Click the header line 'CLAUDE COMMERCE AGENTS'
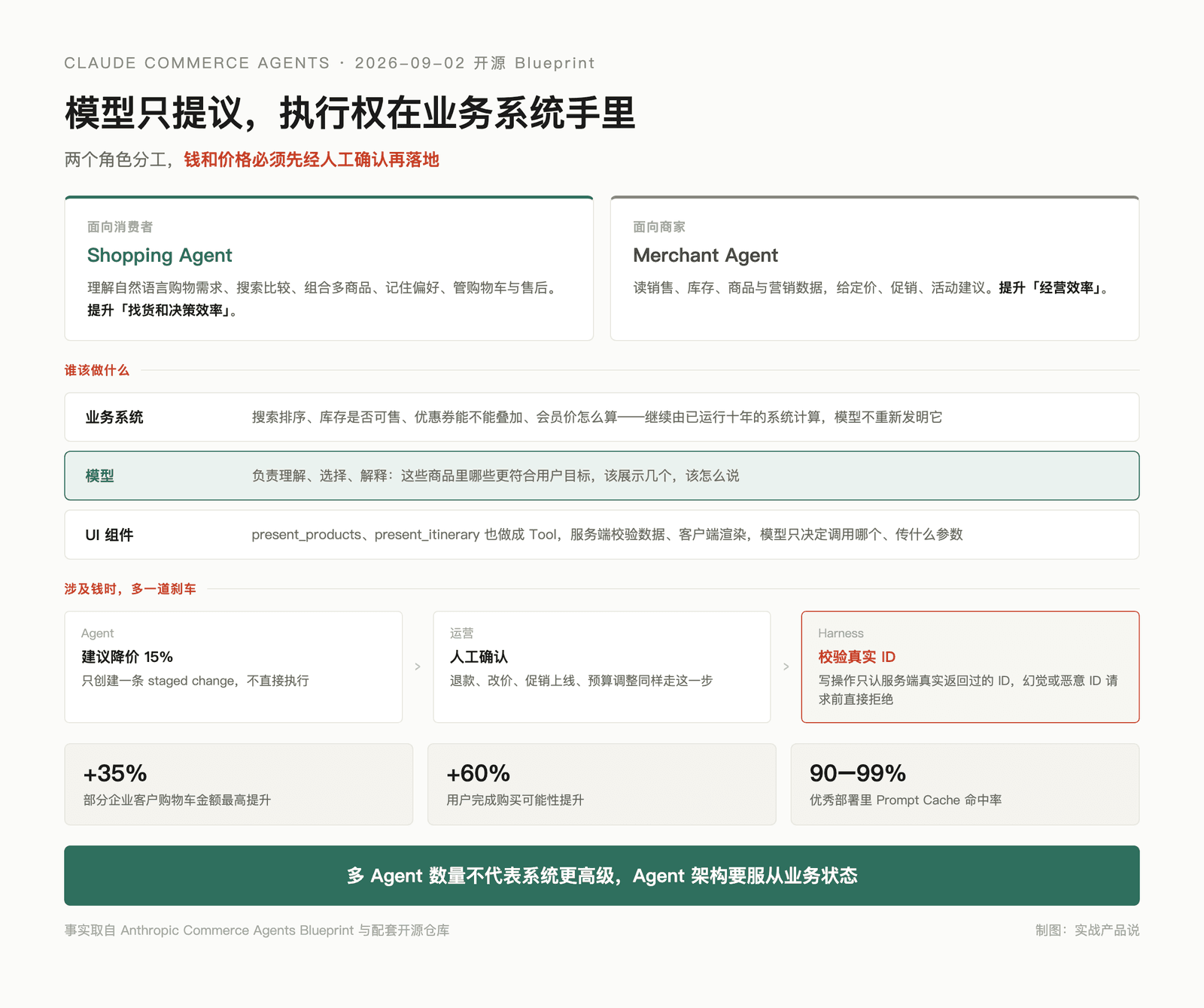Image resolution: width=1204 pixels, height=1008 pixels. (x=197, y=63)
